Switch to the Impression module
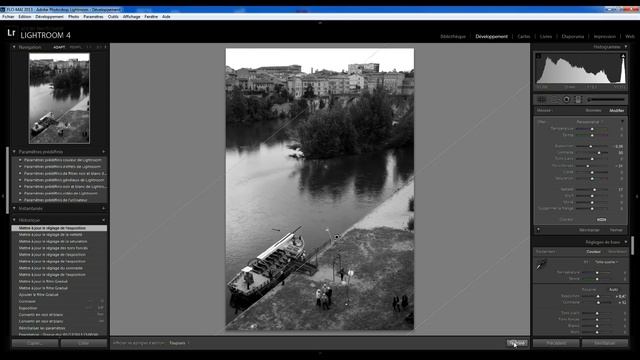The image size is (640, 360). coord(604,36)
